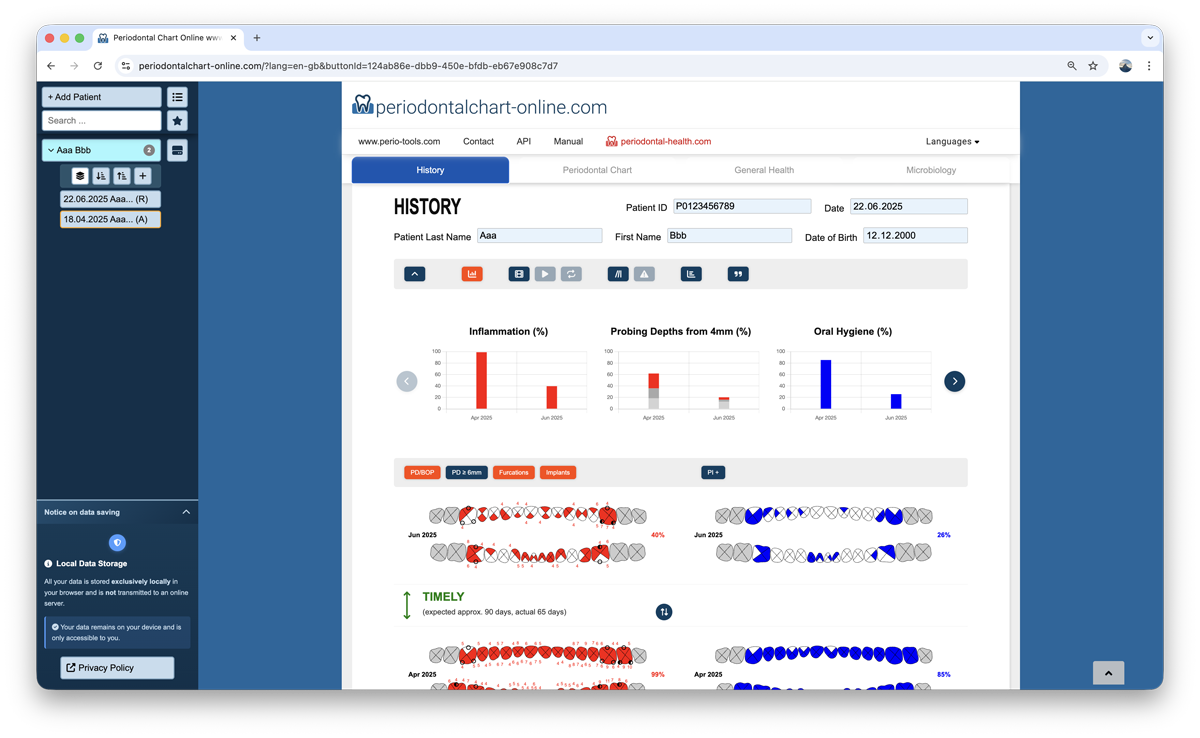The height and width of the screenshot is (738, 1200).
Task: Toggle the PD/BOP filter
Action: pyautogui.click(x=421, y=472)
